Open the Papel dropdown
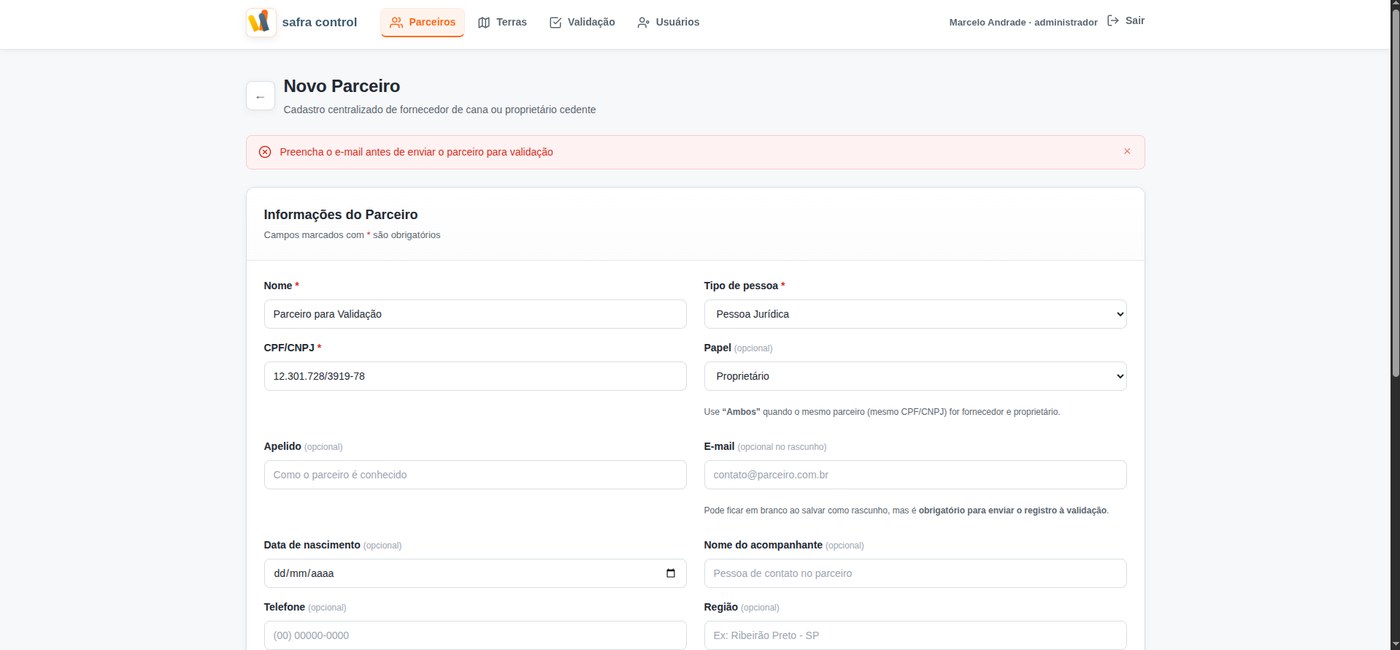 point(915,376)
